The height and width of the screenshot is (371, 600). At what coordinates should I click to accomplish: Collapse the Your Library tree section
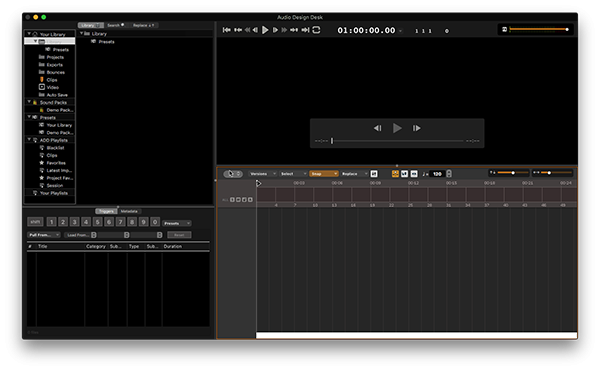[x=29, y=34]
